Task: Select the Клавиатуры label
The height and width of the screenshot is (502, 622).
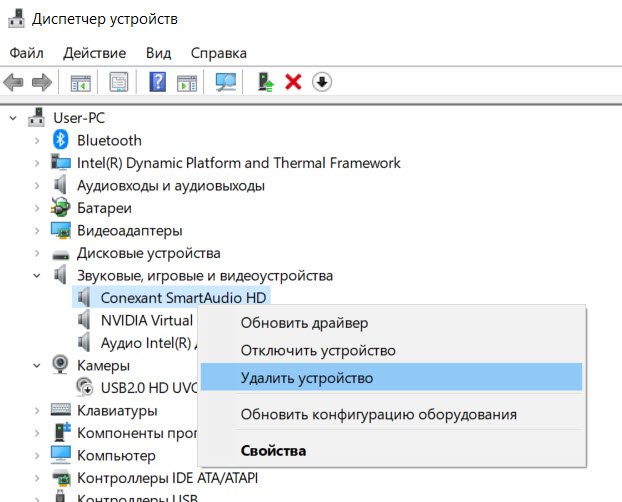Action: pyautogui.click(x=117, y=411)
